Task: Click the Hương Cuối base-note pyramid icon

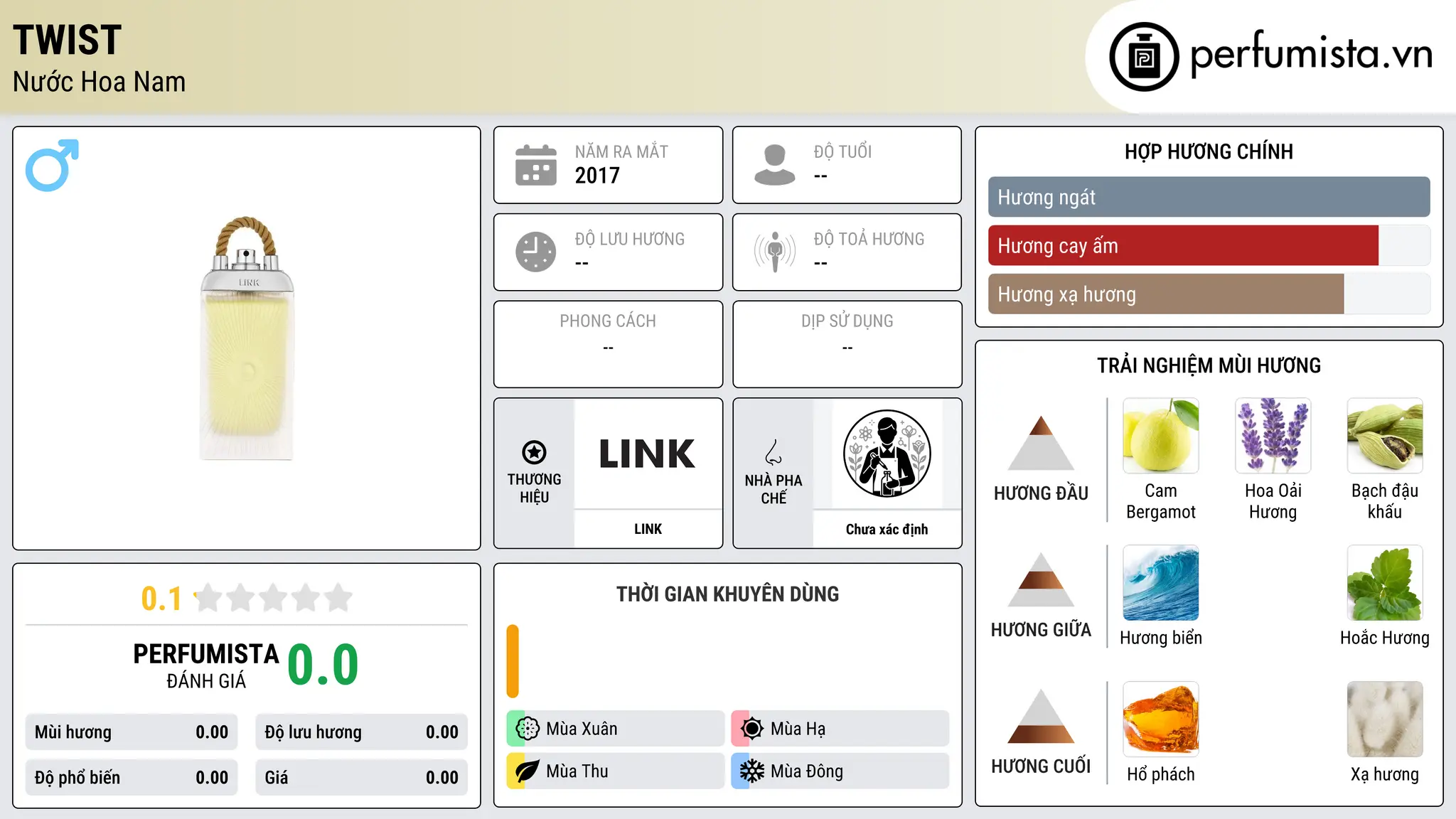Action: [1041, 716]
